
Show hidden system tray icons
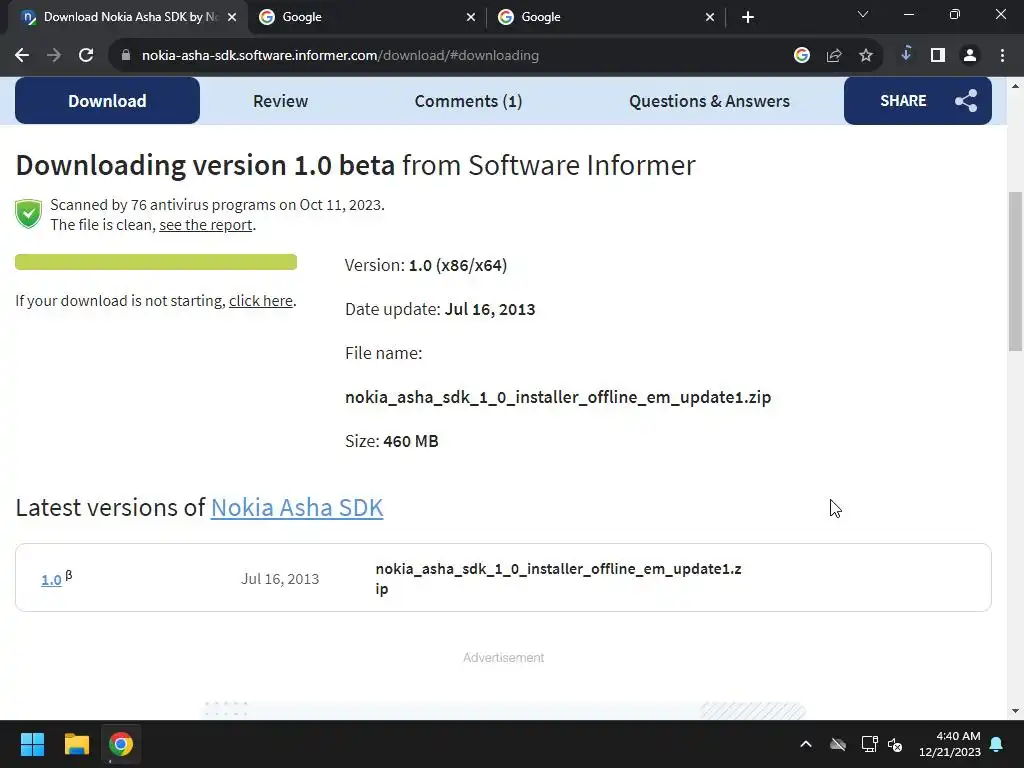806,744
